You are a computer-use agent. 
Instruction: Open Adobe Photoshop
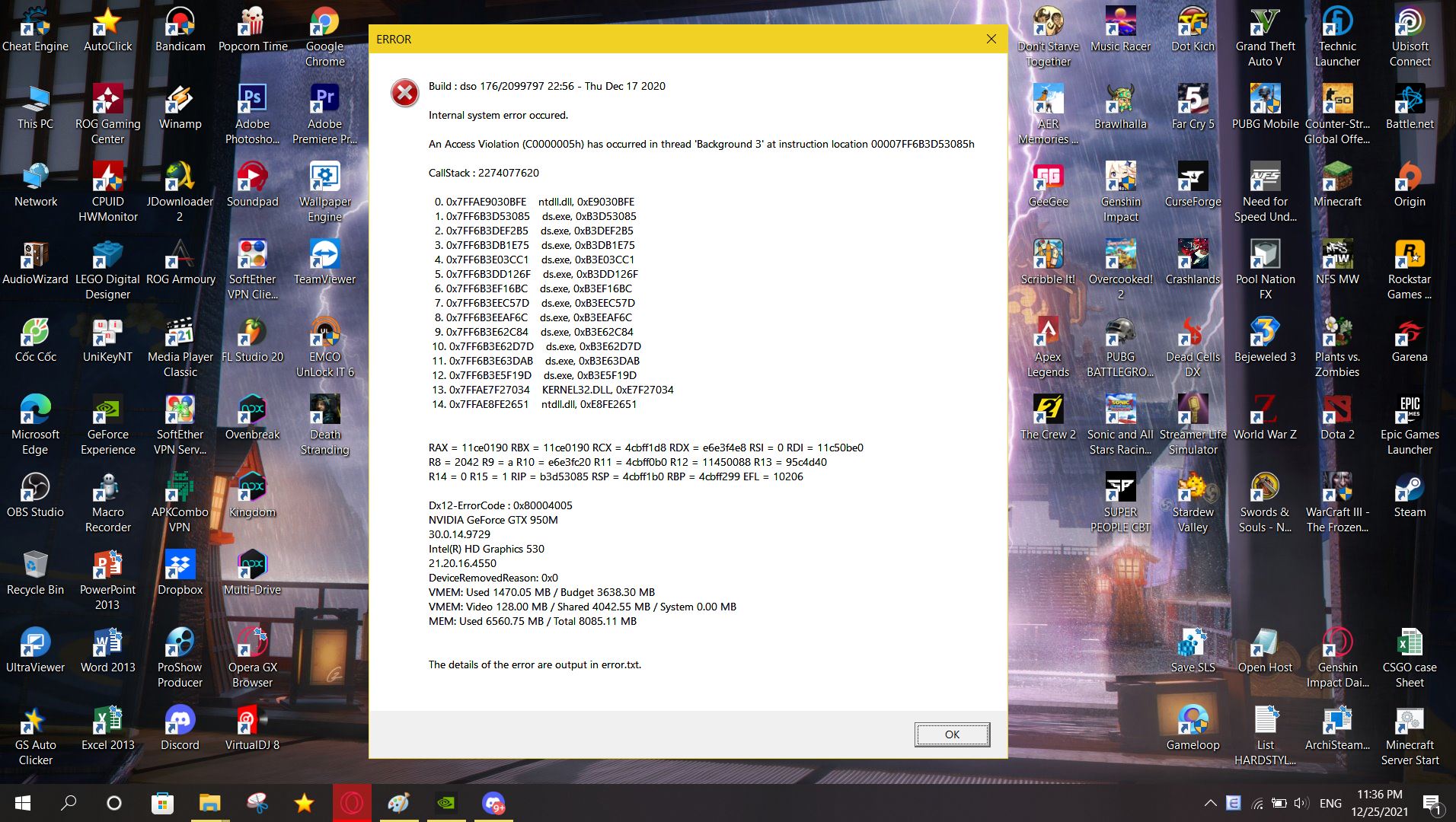click(x=252, y=99)
